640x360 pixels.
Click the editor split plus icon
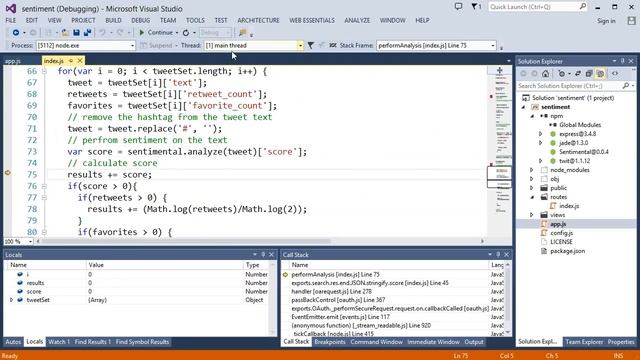(500, 71)
